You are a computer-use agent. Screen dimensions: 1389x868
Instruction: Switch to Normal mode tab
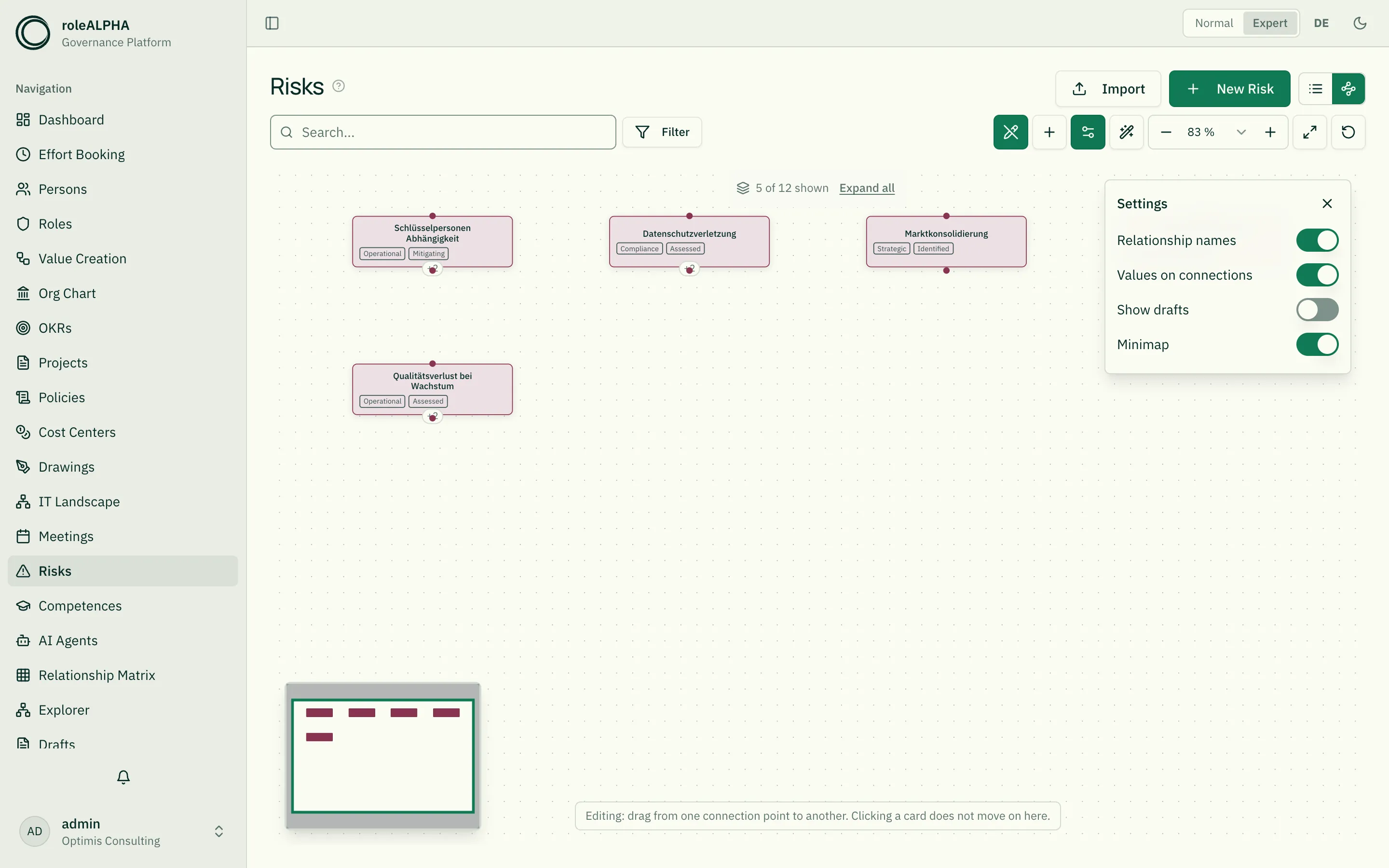(1213, 23)
